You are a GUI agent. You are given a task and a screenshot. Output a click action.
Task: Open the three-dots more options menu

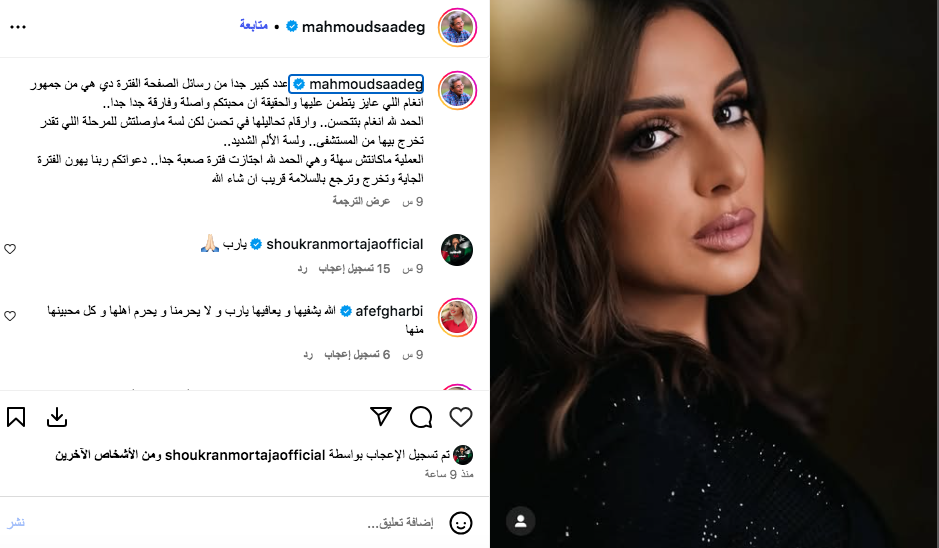(x=18, y=27)
